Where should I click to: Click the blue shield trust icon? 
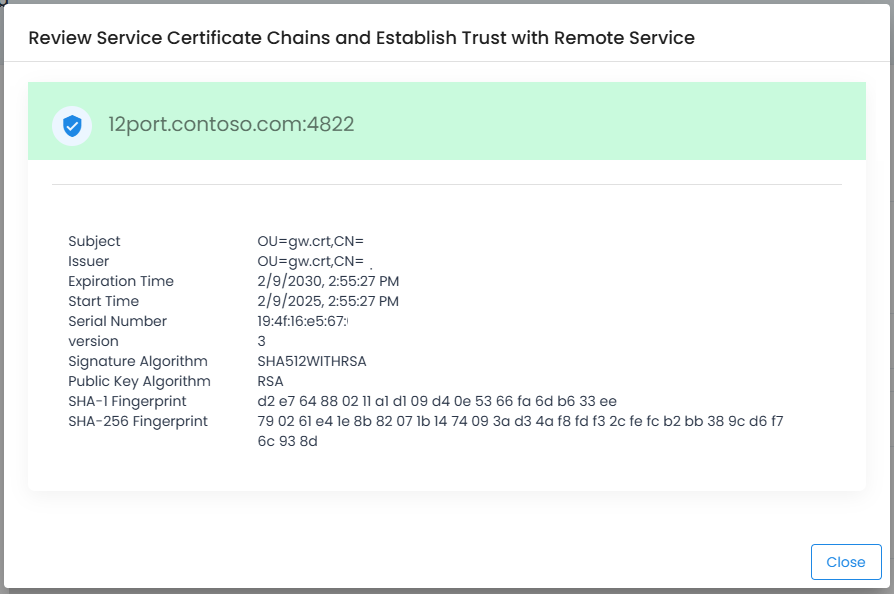click(71, 125)
